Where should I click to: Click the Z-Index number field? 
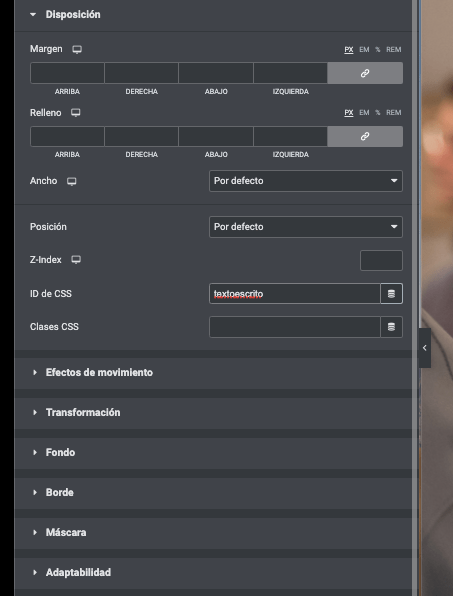381,260
